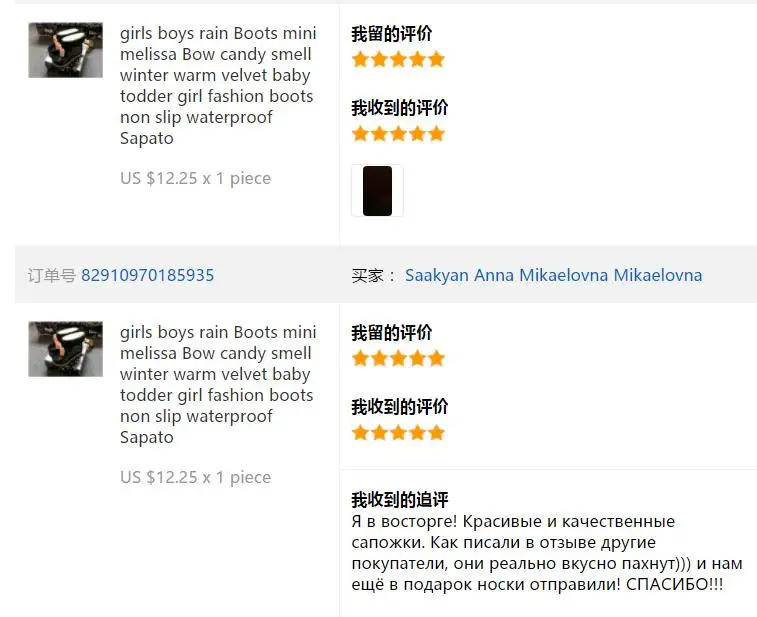The height and width of the screenshot is (617, 757).
Task: Click the first 'US $12.25 x 1 piece' price
Action: [196, 178]
